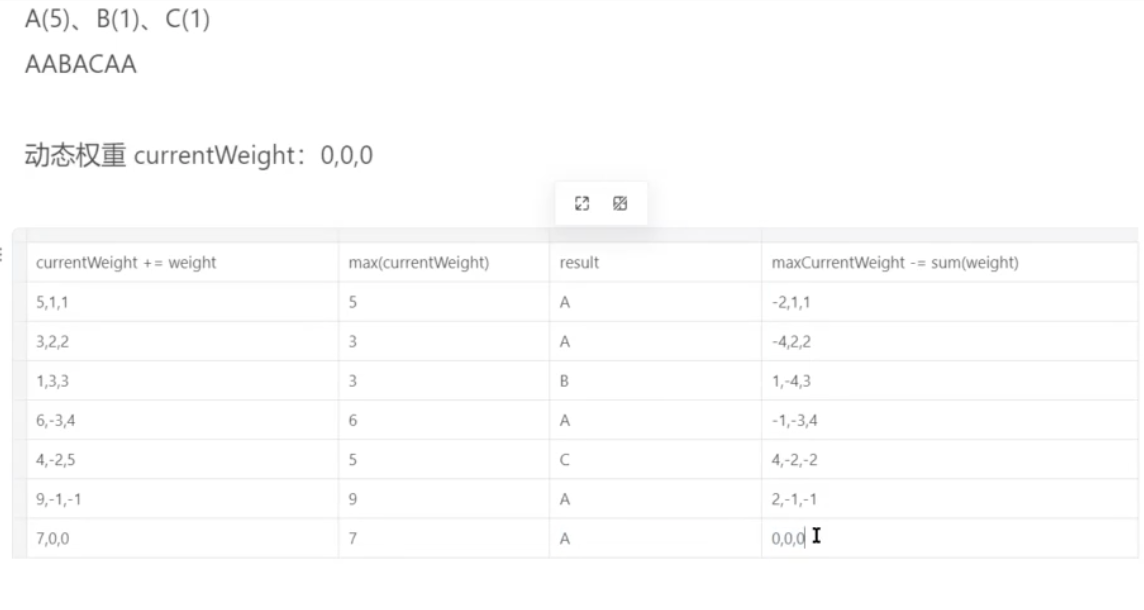Select the "currentWeight += weight" header cell
The width and height of the screenshot is (1144, 610).
[182, 263]
